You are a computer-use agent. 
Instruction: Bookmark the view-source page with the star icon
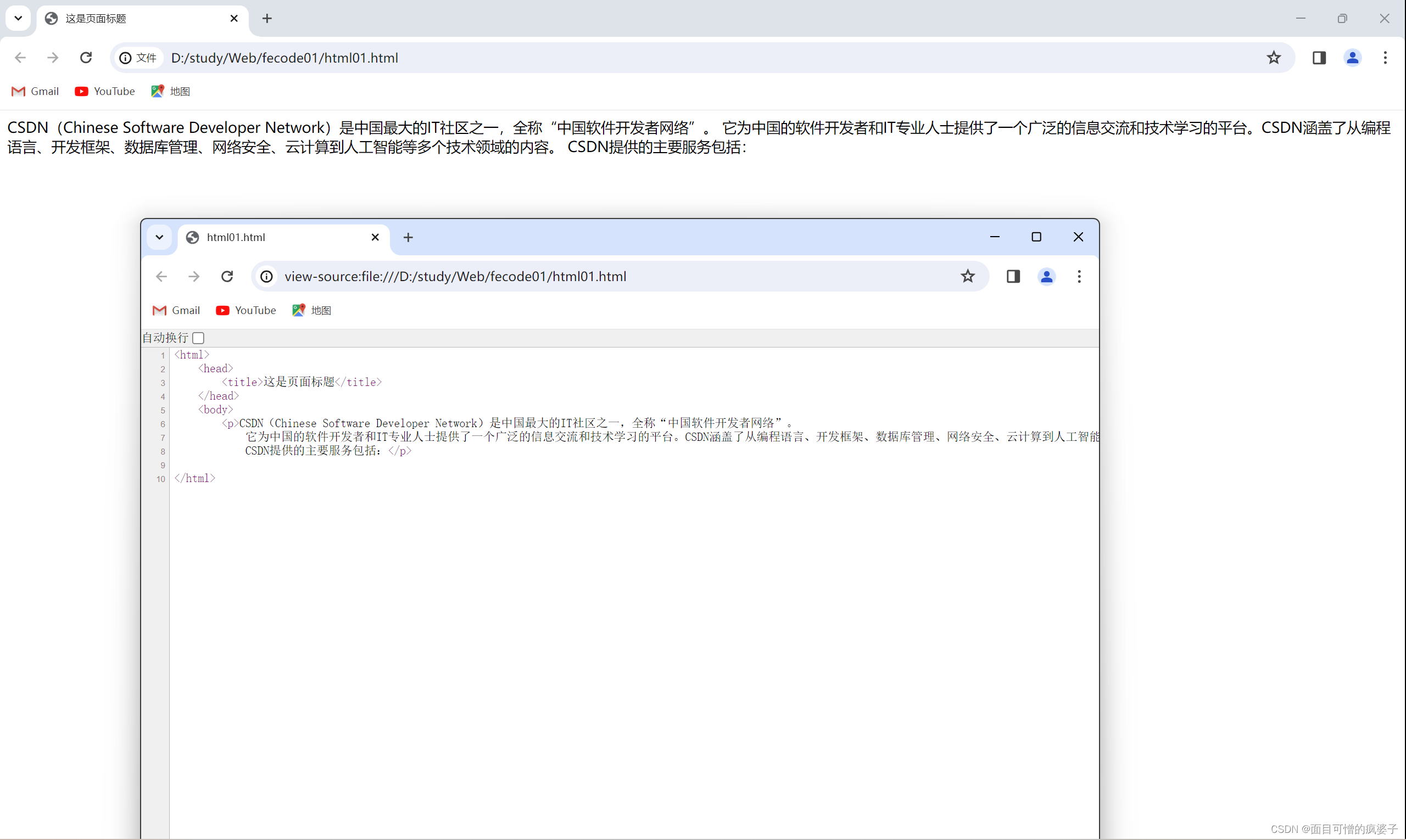click(968, 276)
